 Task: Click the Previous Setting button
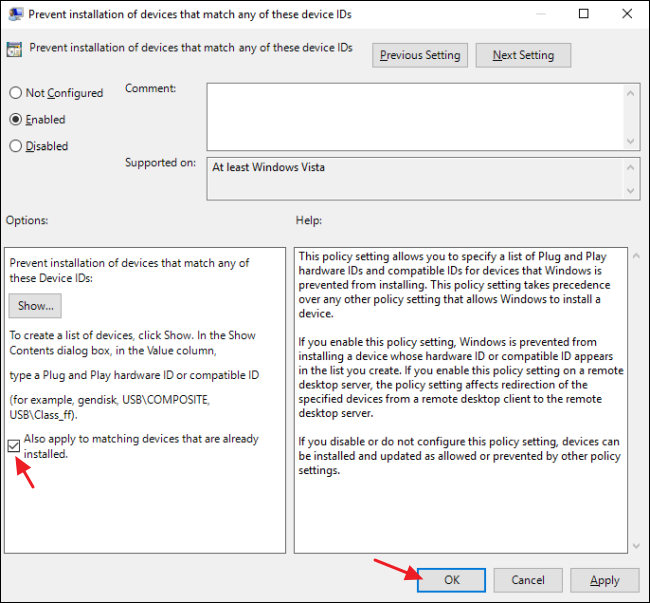[x=420, y=55]
